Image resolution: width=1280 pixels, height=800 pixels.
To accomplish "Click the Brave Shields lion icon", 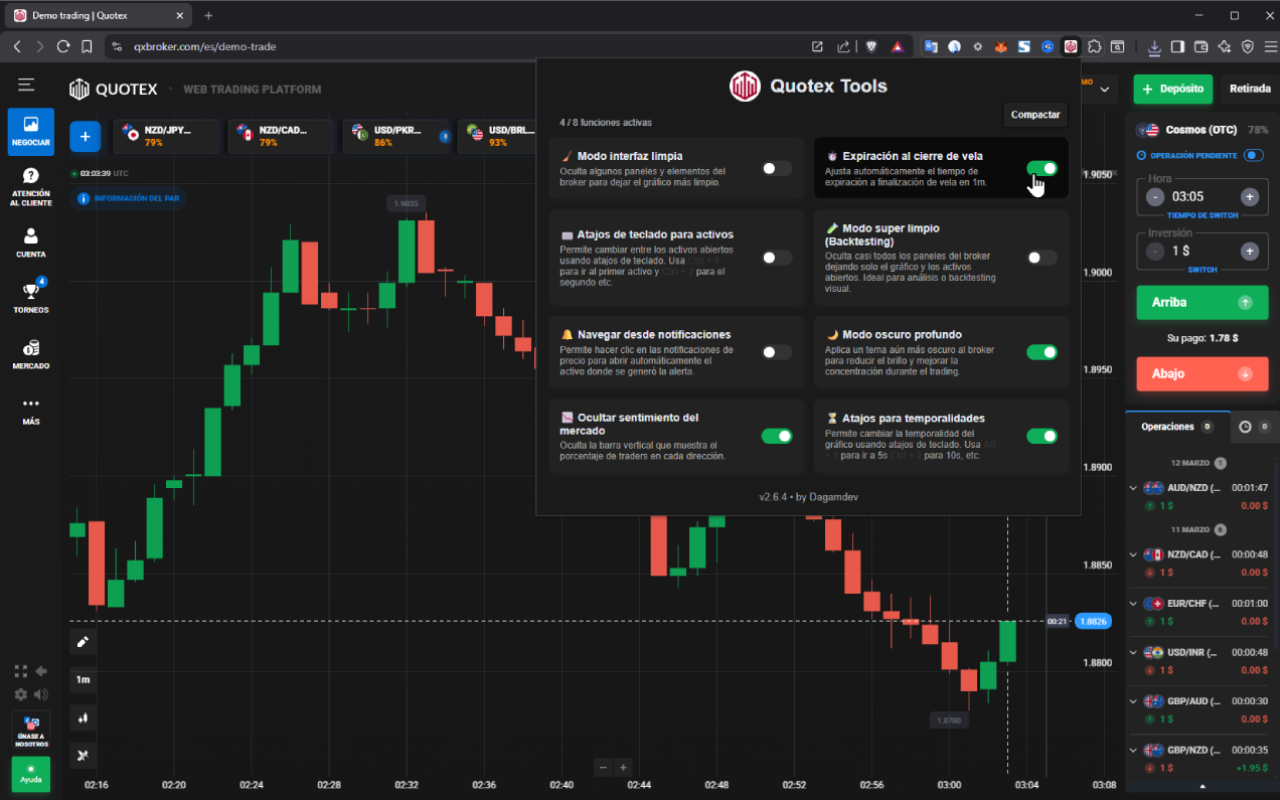I will click(871, 46).
